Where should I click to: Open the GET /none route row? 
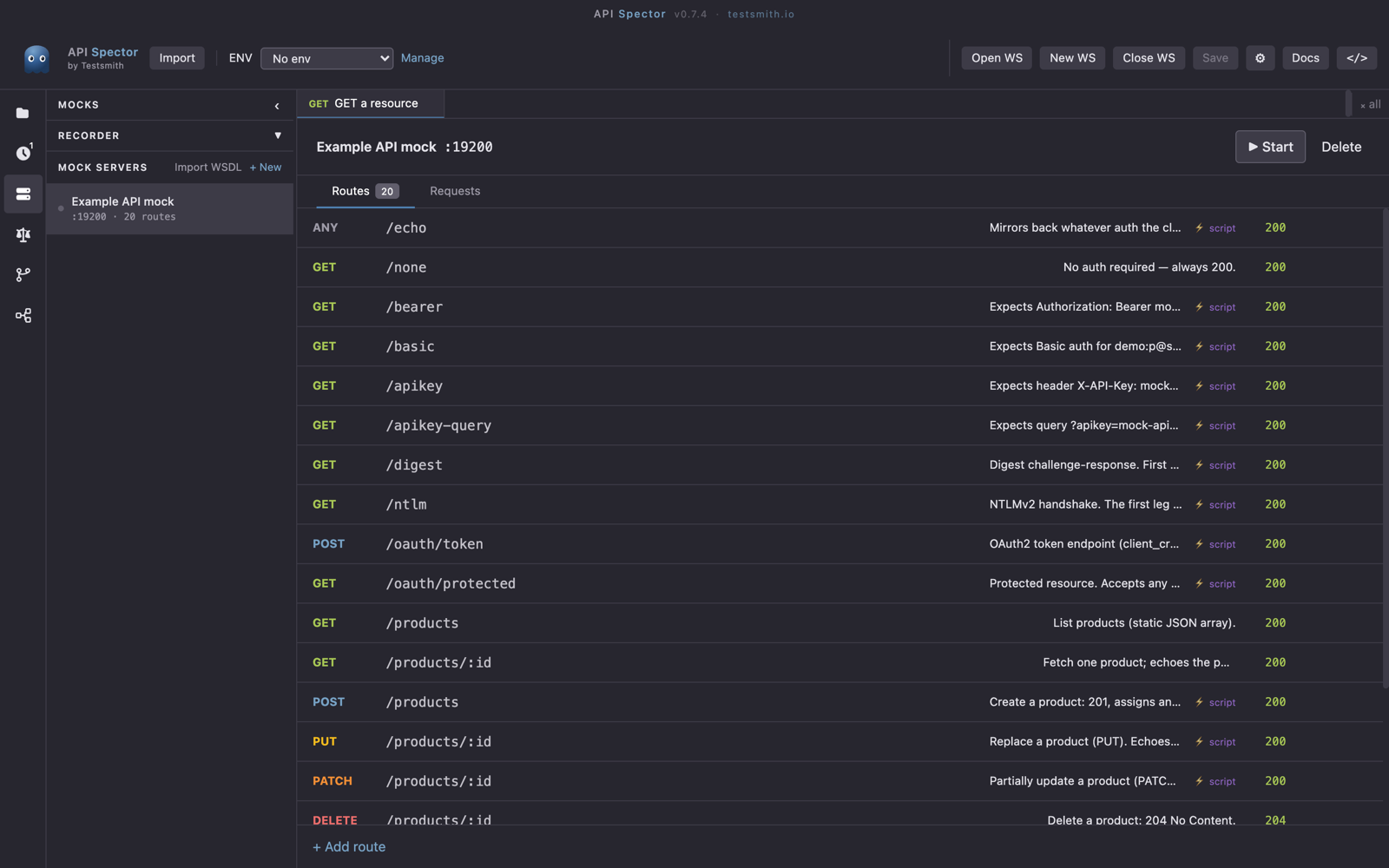(839, 267)
